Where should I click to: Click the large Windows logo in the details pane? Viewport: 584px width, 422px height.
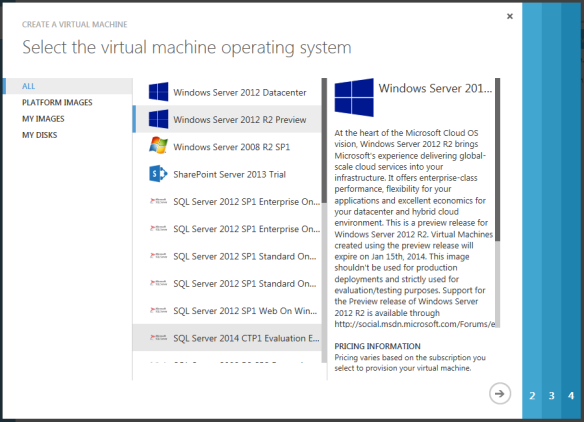click(x=354, y=98)
